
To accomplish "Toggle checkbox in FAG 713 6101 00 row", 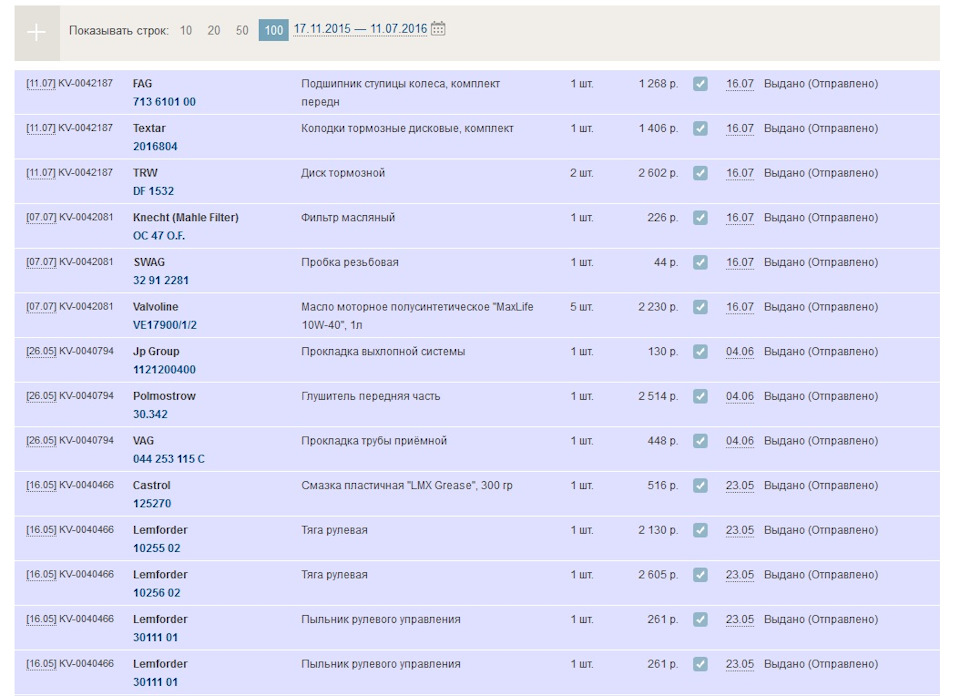I will [x=700, y=84].
